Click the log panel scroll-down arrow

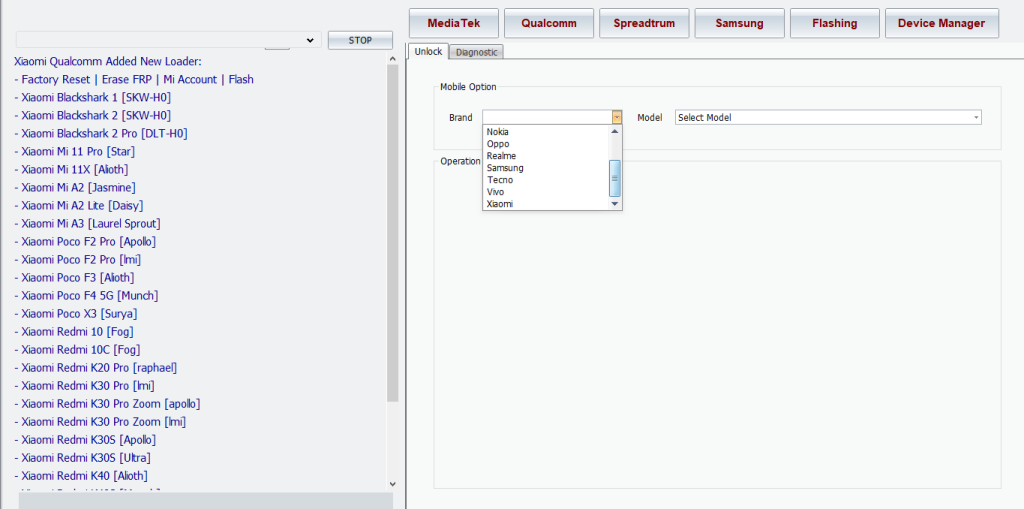(392, 484)
